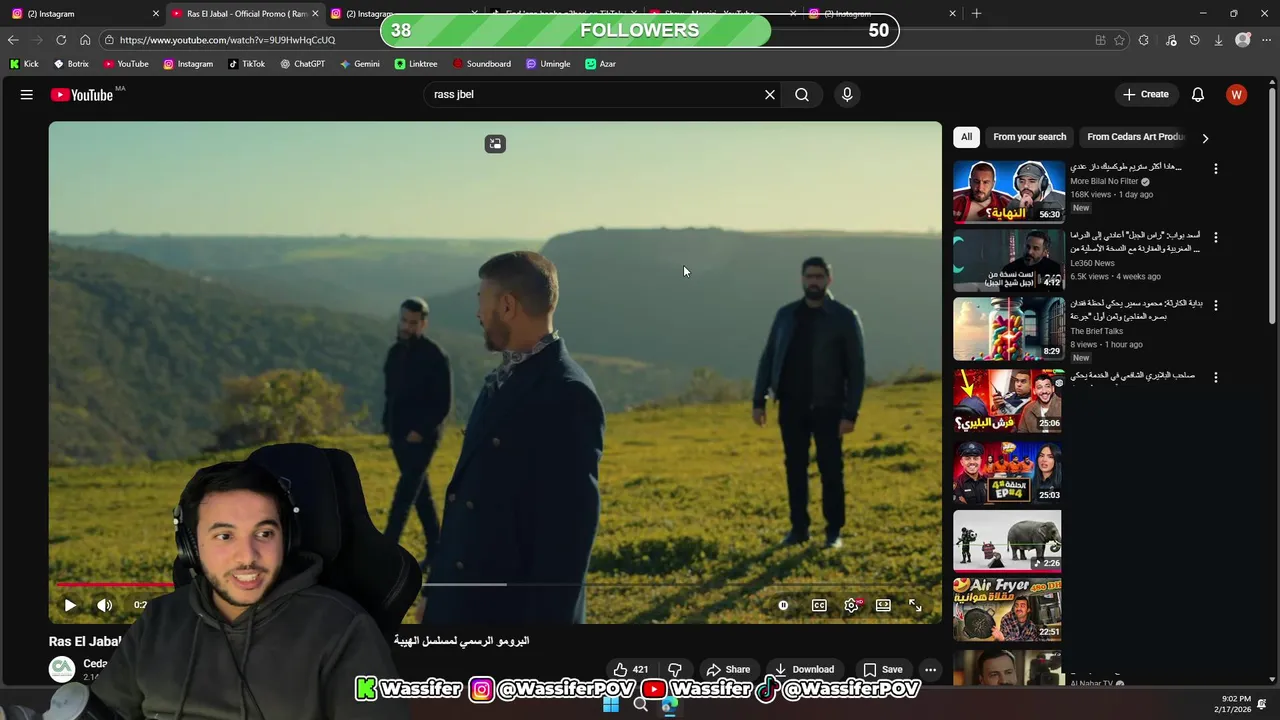Play the video with the play button

(70, 605)
